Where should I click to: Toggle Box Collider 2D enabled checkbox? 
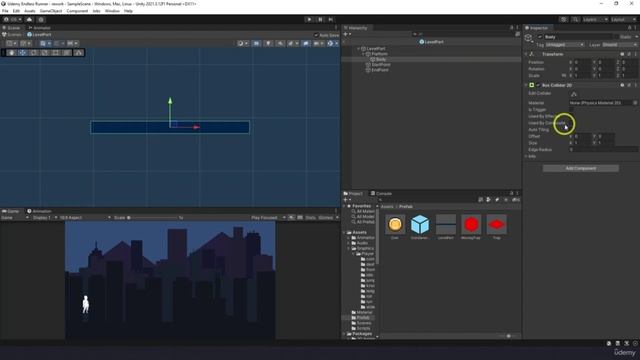[x=538, y=85]
